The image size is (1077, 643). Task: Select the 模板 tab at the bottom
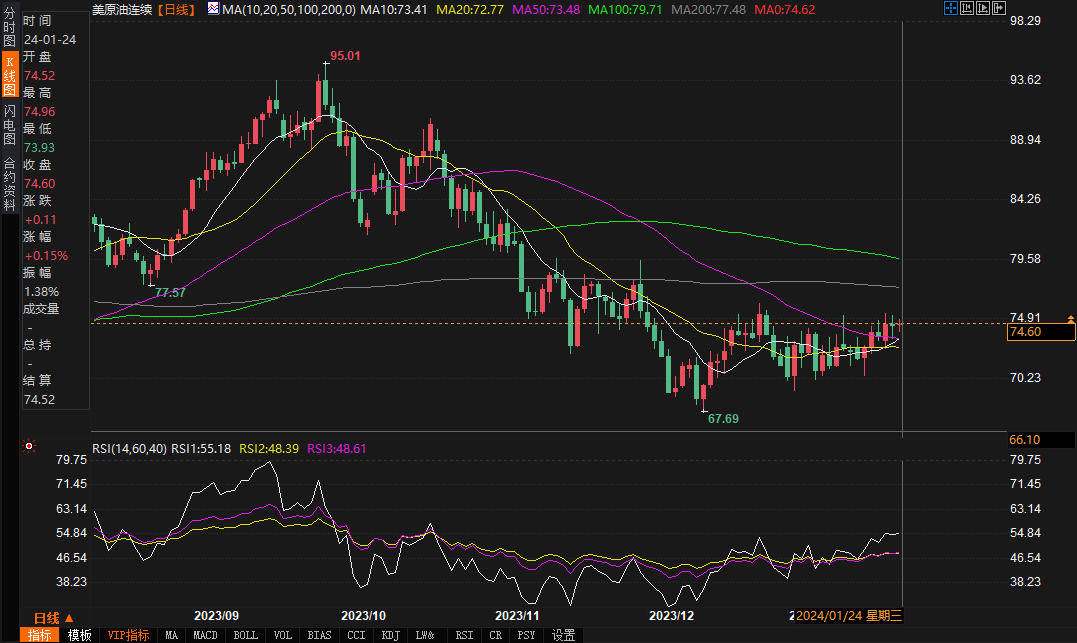(x=79, y=635)
